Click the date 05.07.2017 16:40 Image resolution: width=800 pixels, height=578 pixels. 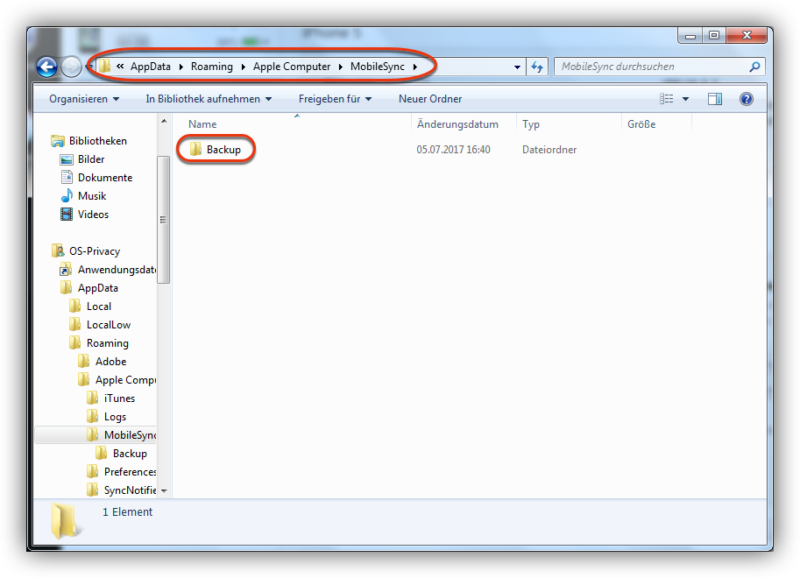pos(454,149)
